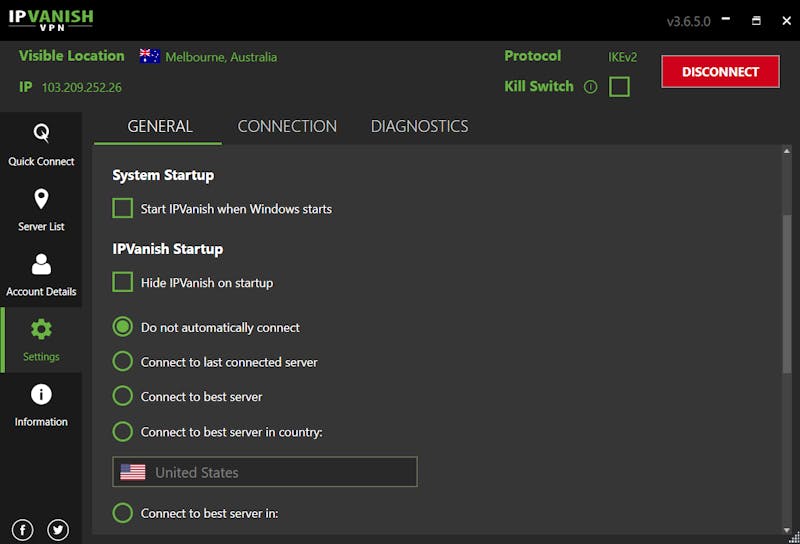Click the red Disconnect button
This screenshot has height=544, width=800.
[x=720, y=72]
